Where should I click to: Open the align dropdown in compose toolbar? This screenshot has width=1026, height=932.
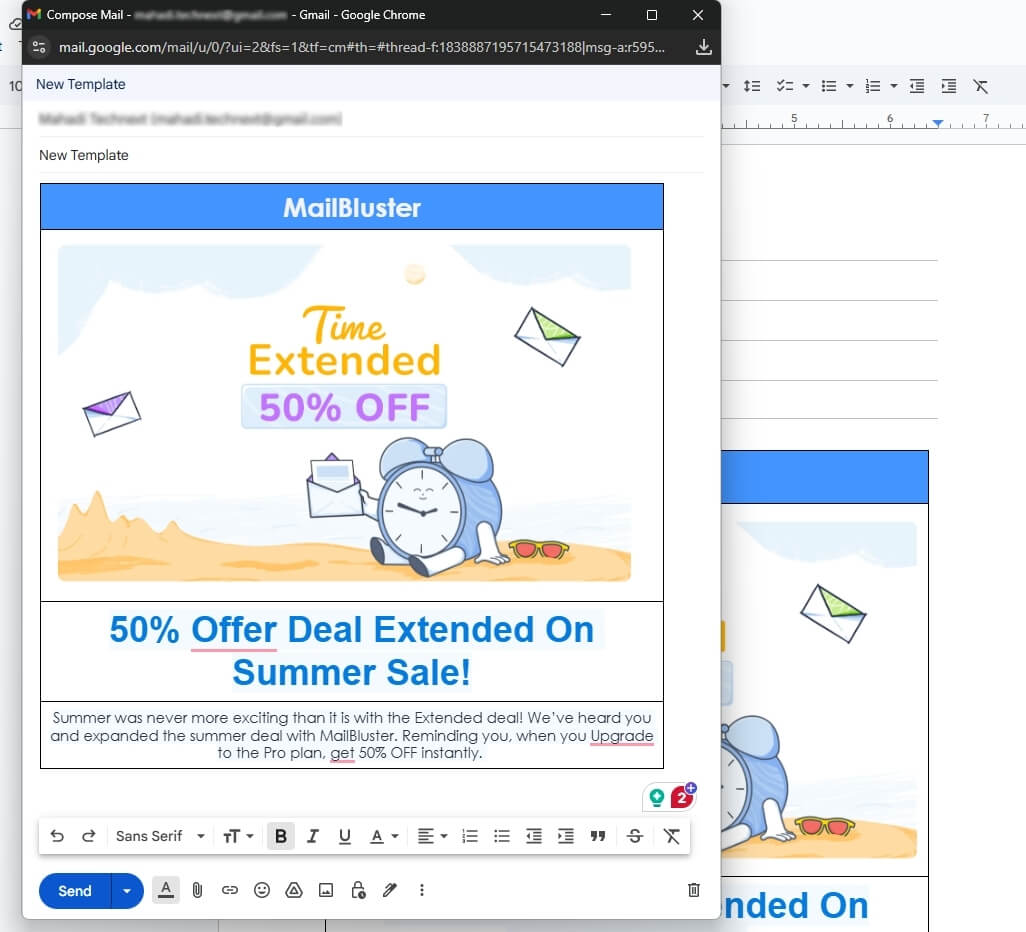[x=432, y=836]
